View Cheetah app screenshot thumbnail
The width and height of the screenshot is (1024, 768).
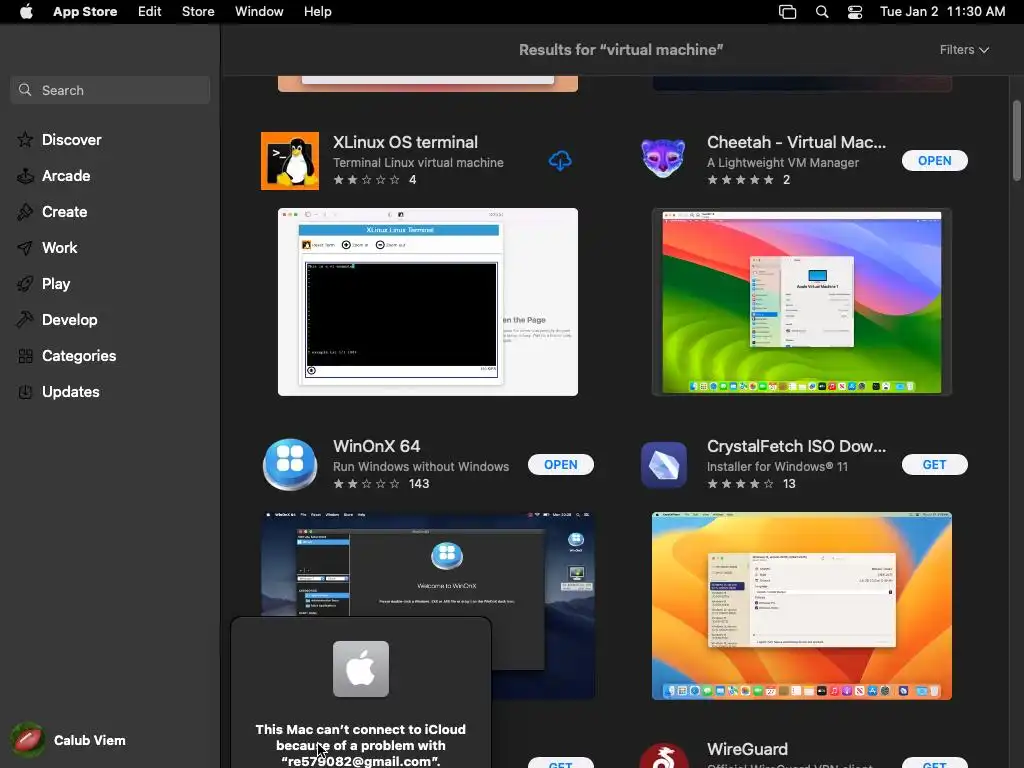pos(801,302)
